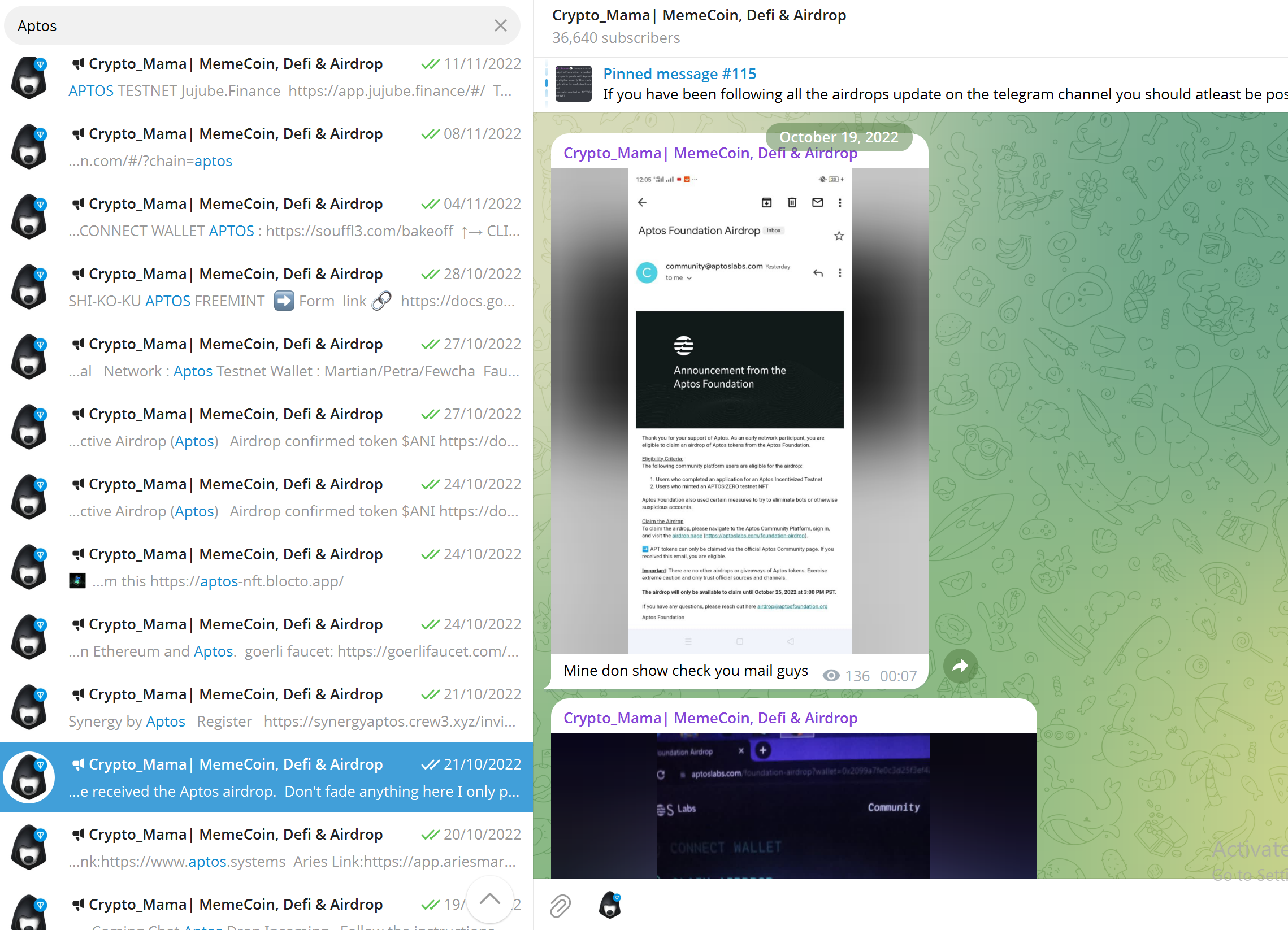
Task: Open the channel title header
Action: point(699,15)
